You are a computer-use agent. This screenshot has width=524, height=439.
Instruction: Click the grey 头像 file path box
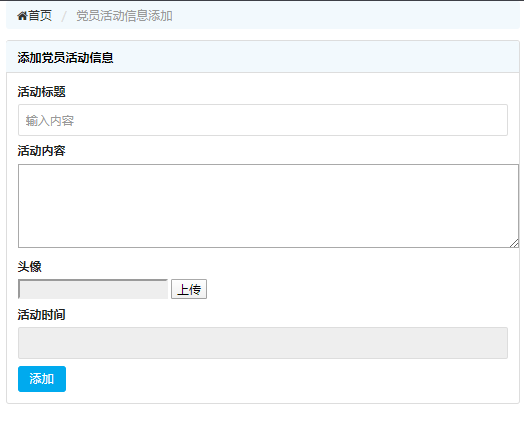(93, 289)
